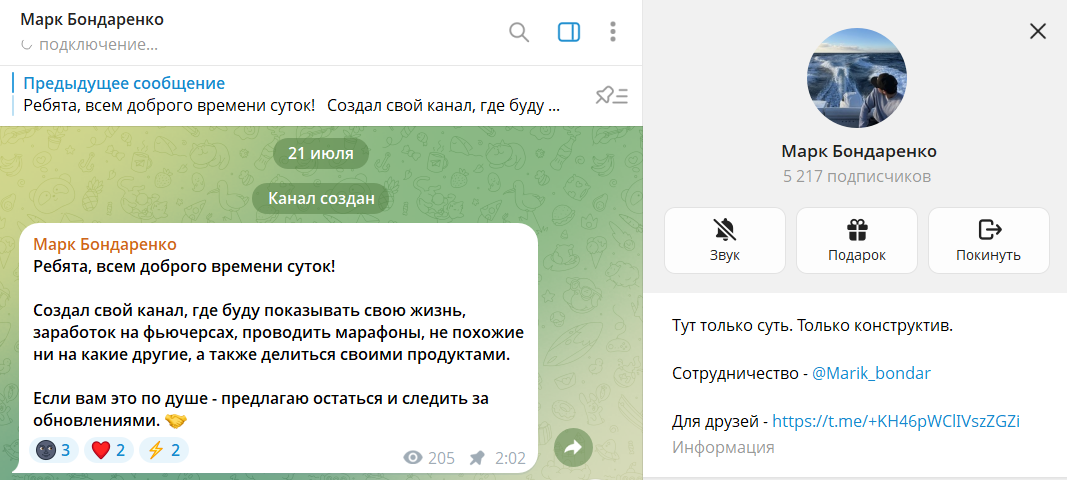Click the 5 217 подписчиков count
This screenshot has width=1067, height=480.
coord(857,176)
